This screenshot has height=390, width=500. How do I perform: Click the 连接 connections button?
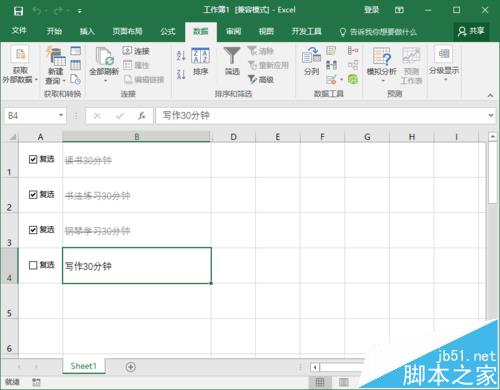pos(136,51)
